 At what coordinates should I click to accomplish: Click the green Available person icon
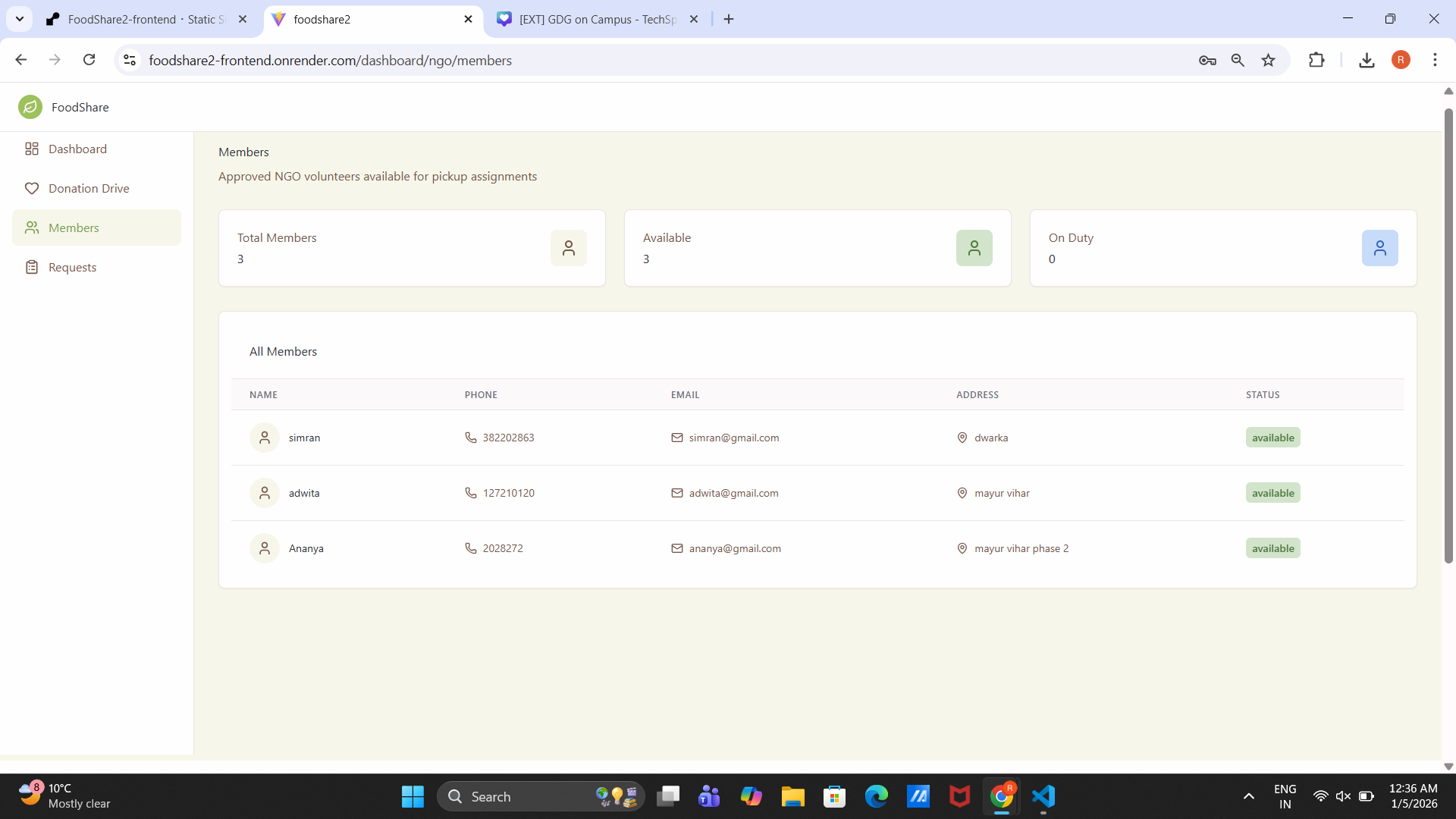click(974, 248)
